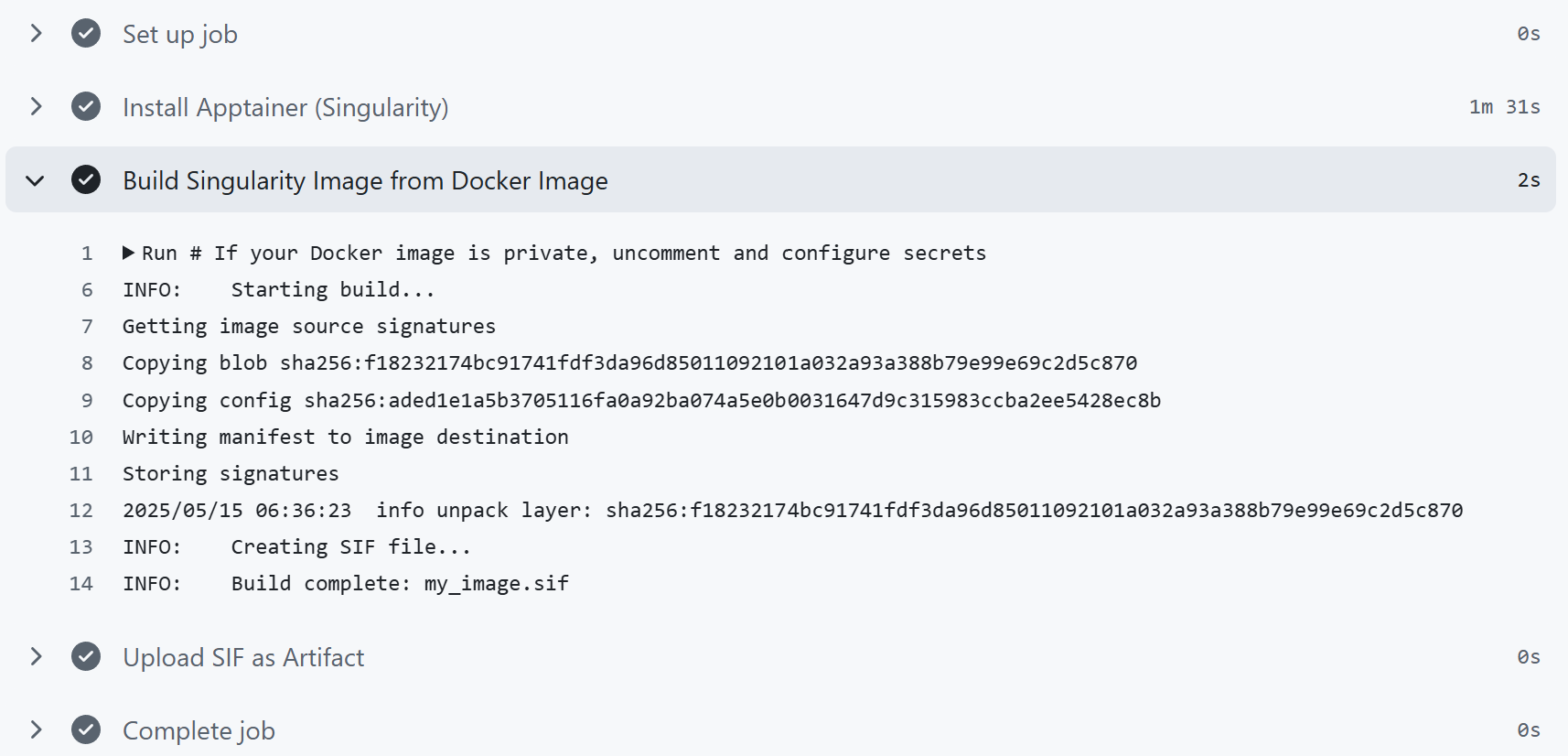Click the success check icon for Install Apptainer
Viewport: 1568px width, 756px height.
(86, 107)
